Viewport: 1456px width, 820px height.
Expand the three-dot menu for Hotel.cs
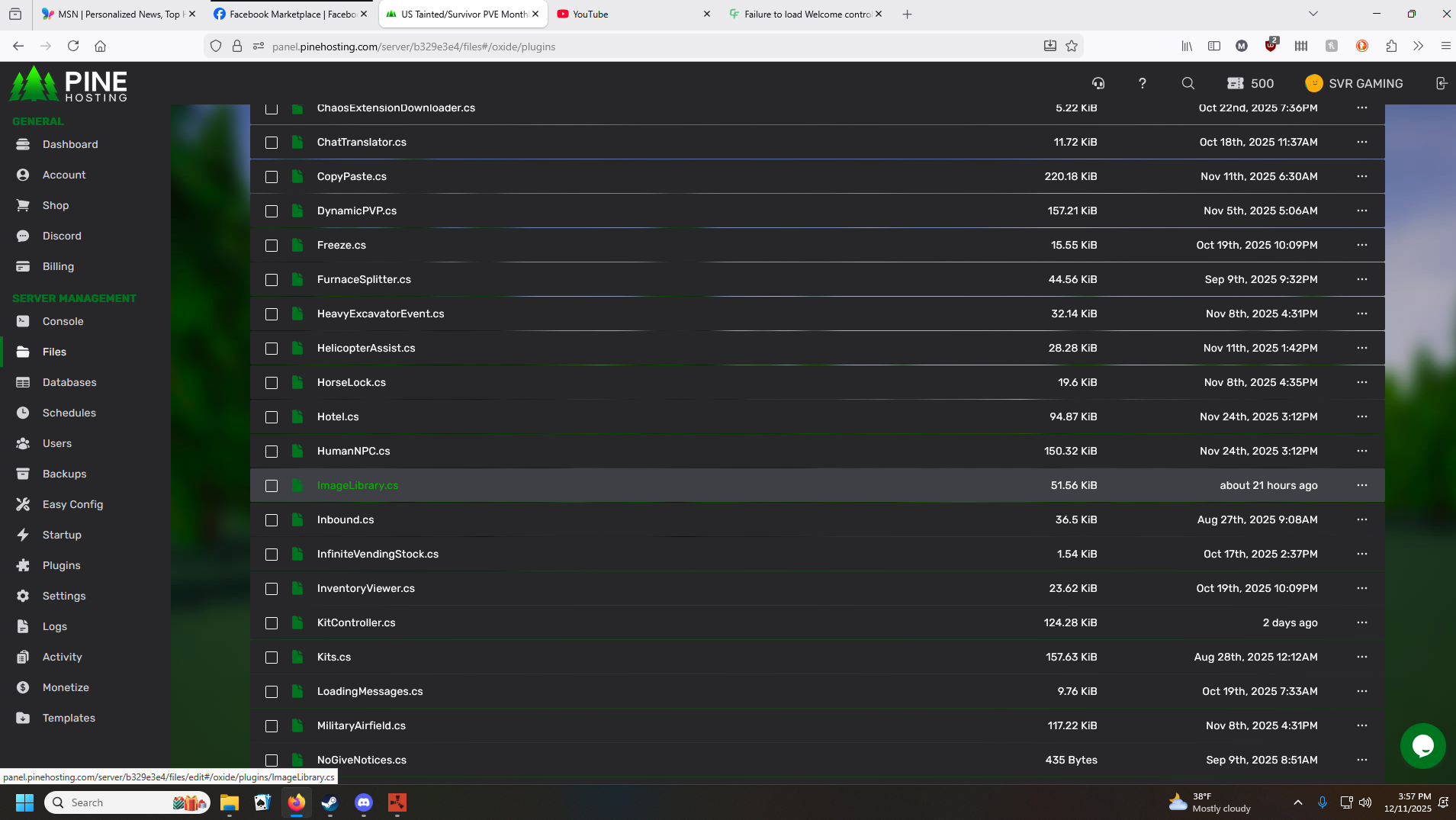1361,416
